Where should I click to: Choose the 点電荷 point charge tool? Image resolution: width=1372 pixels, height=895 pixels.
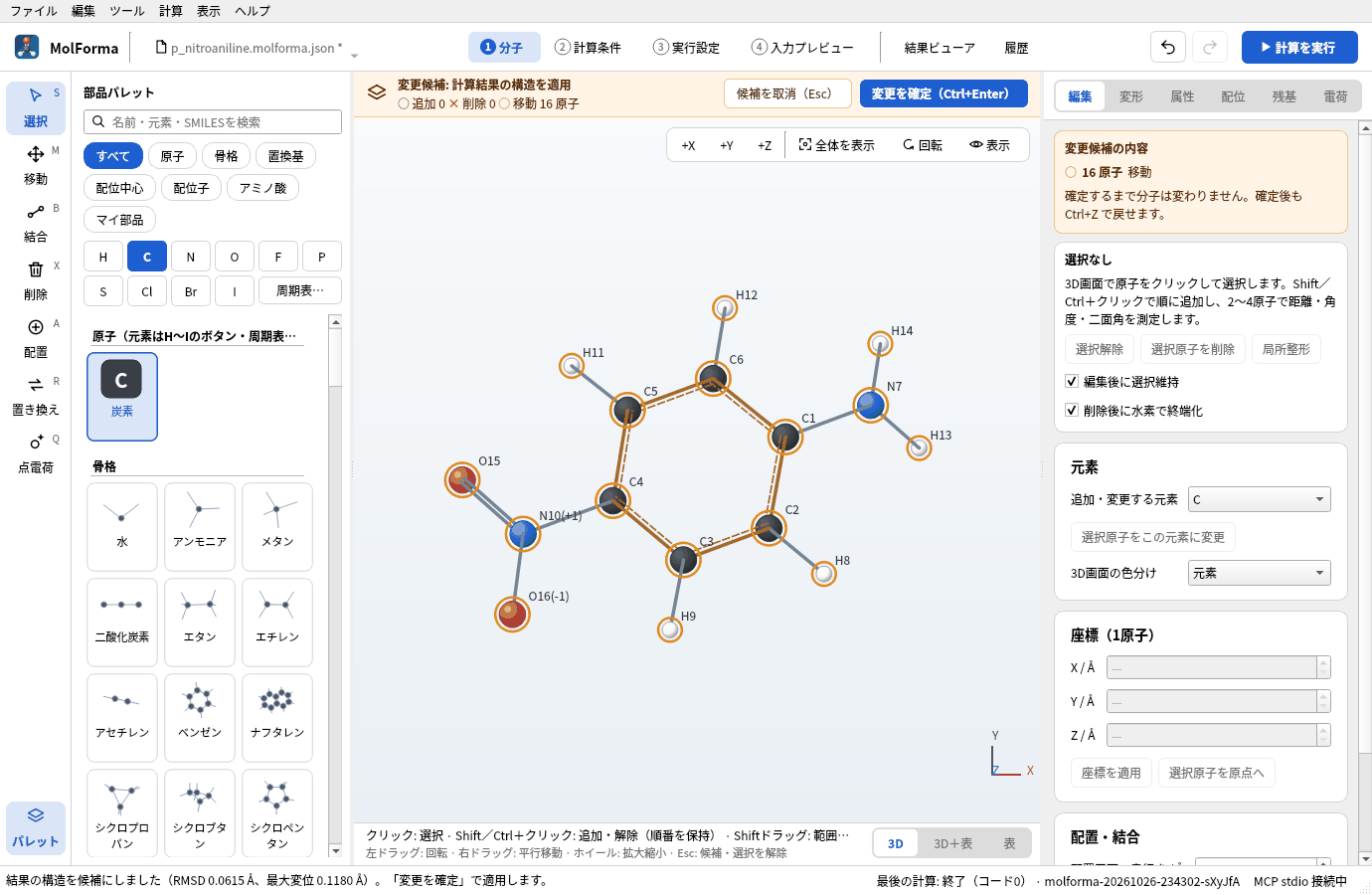pyautogui.click(x=36, y=453)
